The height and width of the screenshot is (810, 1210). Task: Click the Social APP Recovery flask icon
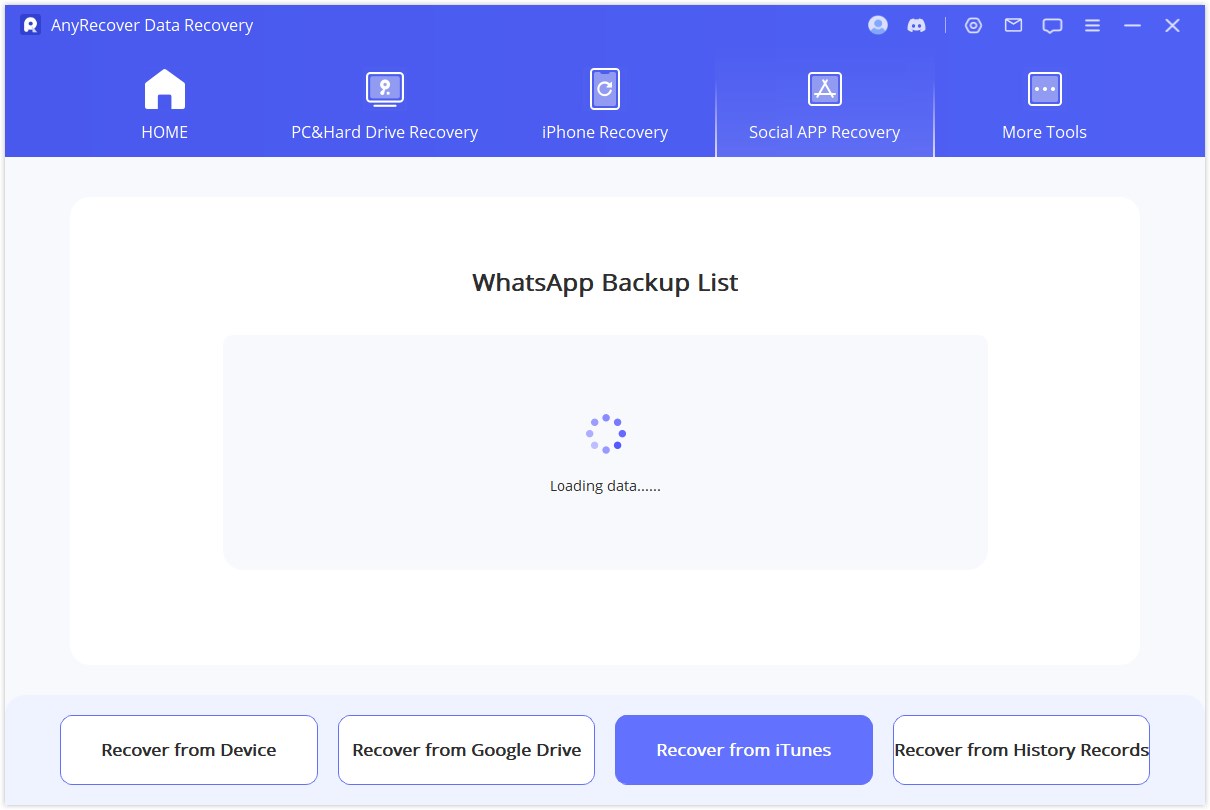point(824,88)
